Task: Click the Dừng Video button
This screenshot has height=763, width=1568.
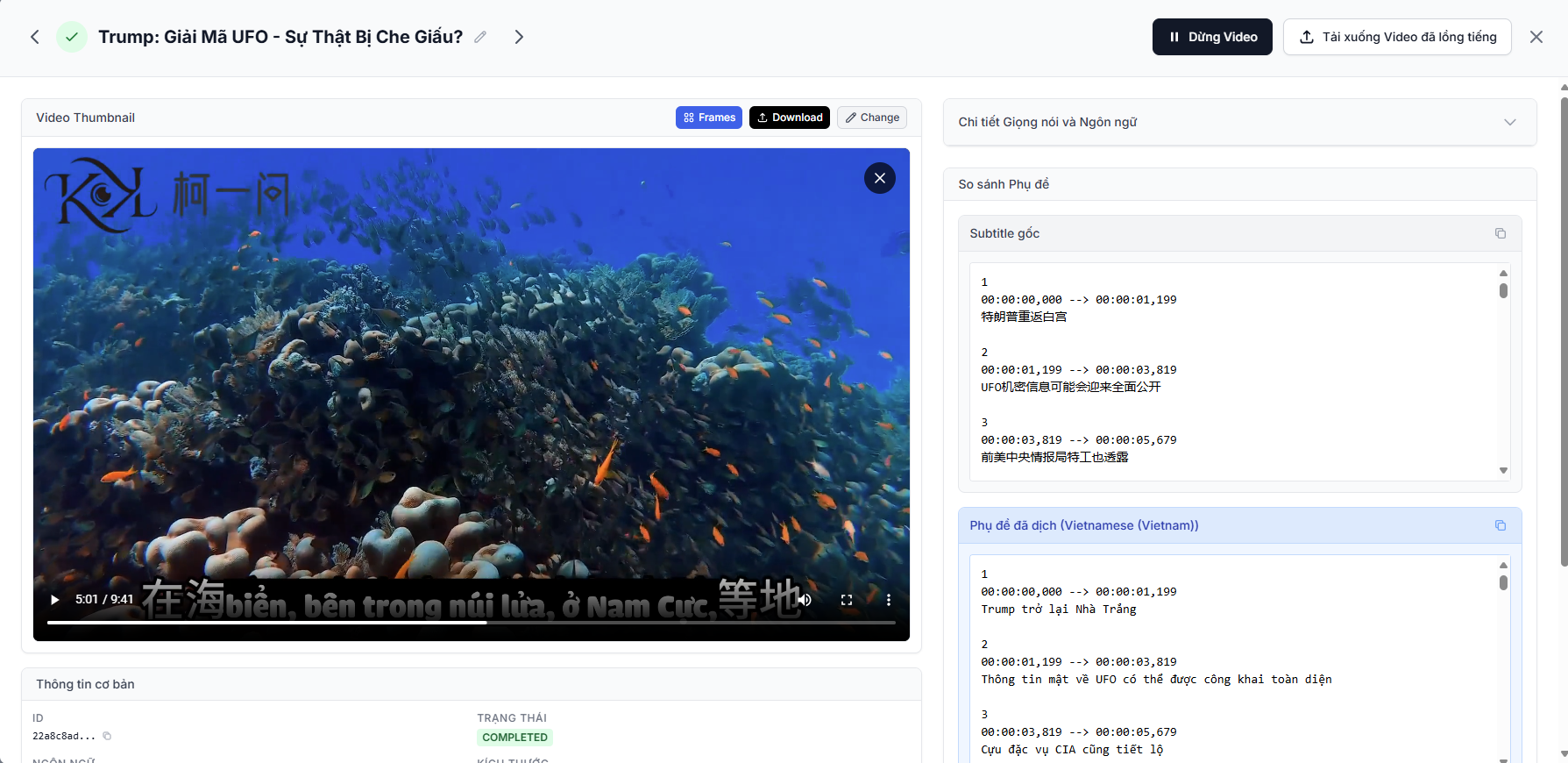Action: pyautogui.click(x=1211, y=37)
